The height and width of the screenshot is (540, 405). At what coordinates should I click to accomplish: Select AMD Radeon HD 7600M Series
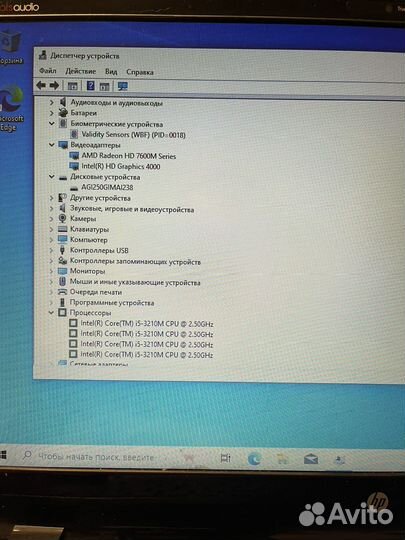point(128,156)
